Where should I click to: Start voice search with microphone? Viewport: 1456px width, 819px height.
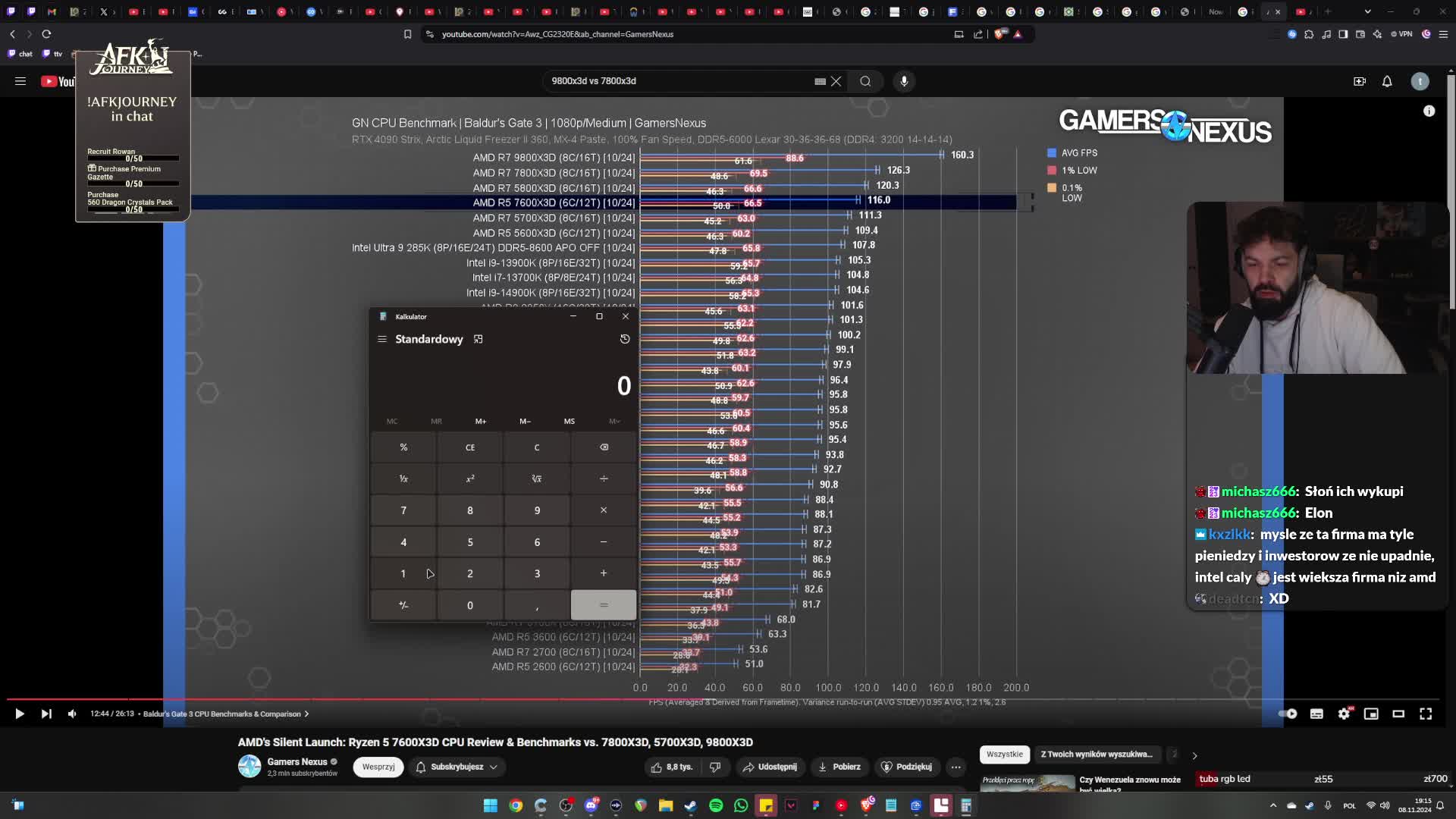click(904, 81)
